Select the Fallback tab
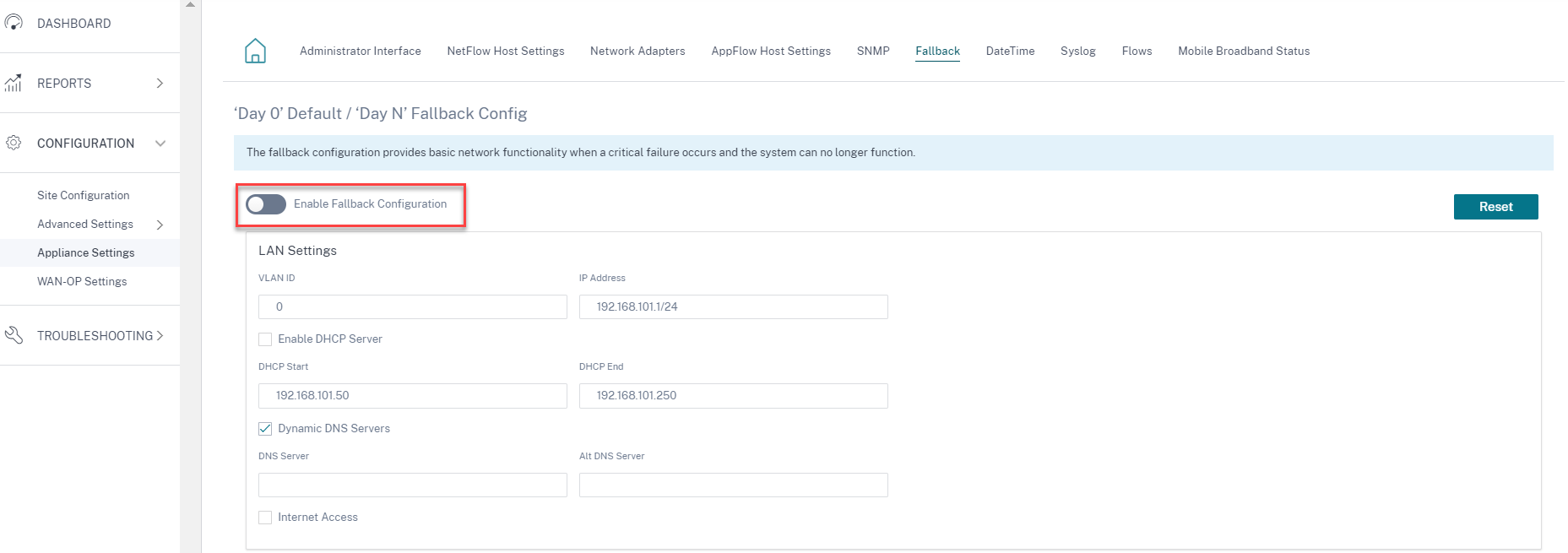This screenshot has height=553, width=1568. (938, 51)
